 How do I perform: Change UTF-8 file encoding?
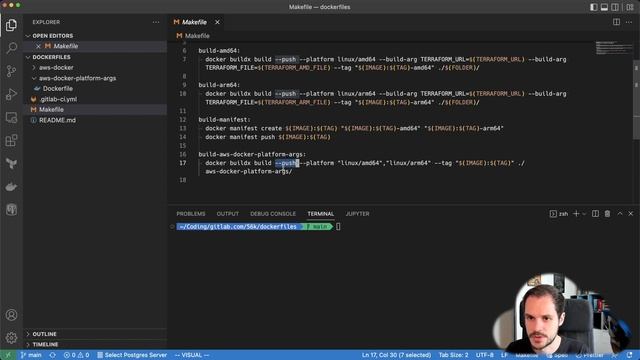click(x=484, y=355)
